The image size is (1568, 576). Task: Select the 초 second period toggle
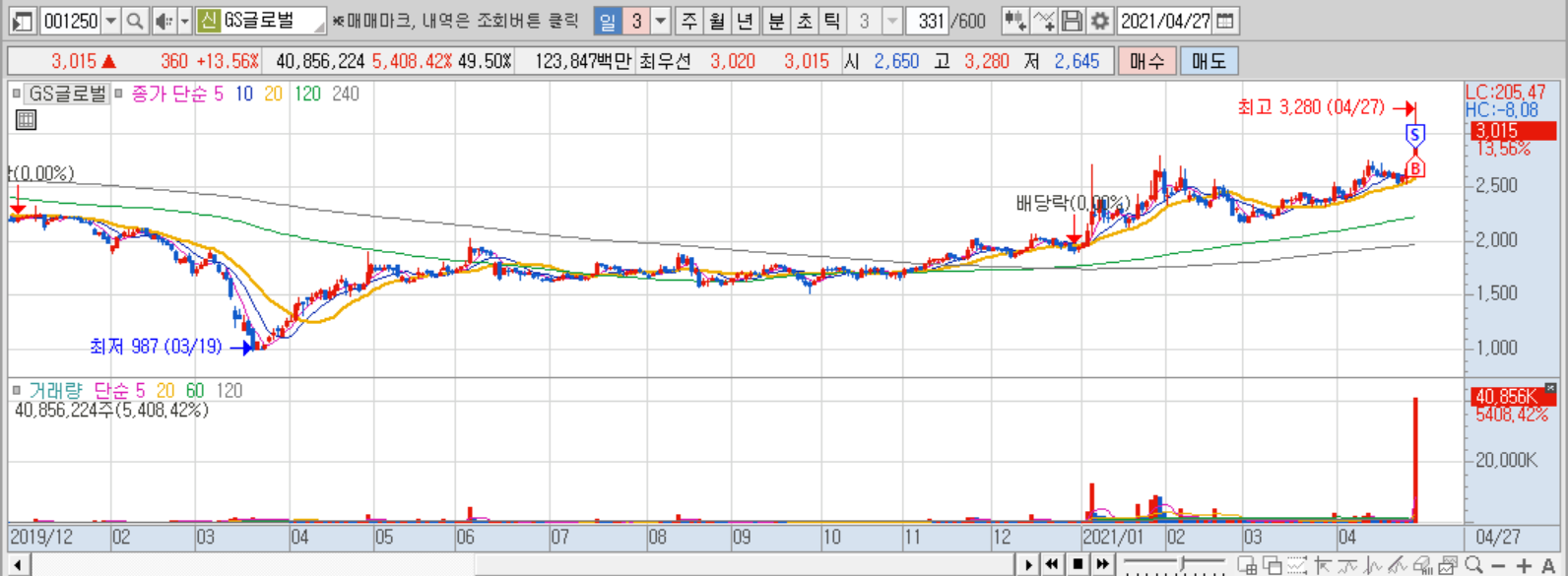tap(805, 21)
